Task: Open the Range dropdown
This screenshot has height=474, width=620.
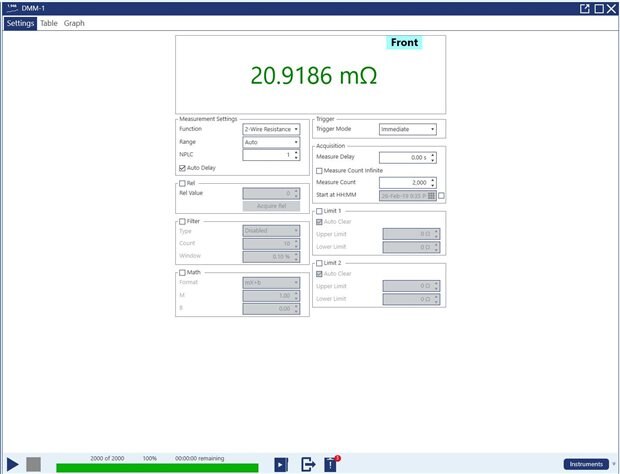Action: pos(271,142)
